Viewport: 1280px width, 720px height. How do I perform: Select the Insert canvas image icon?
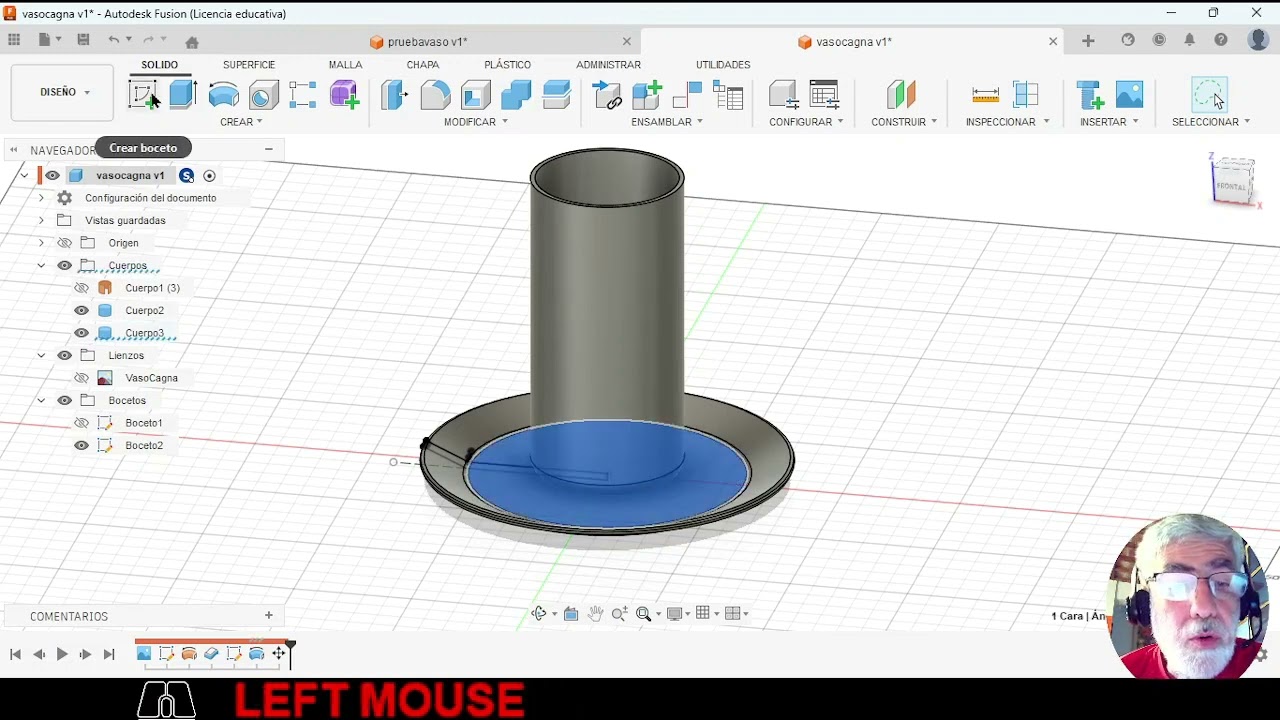click(1129, 95)
